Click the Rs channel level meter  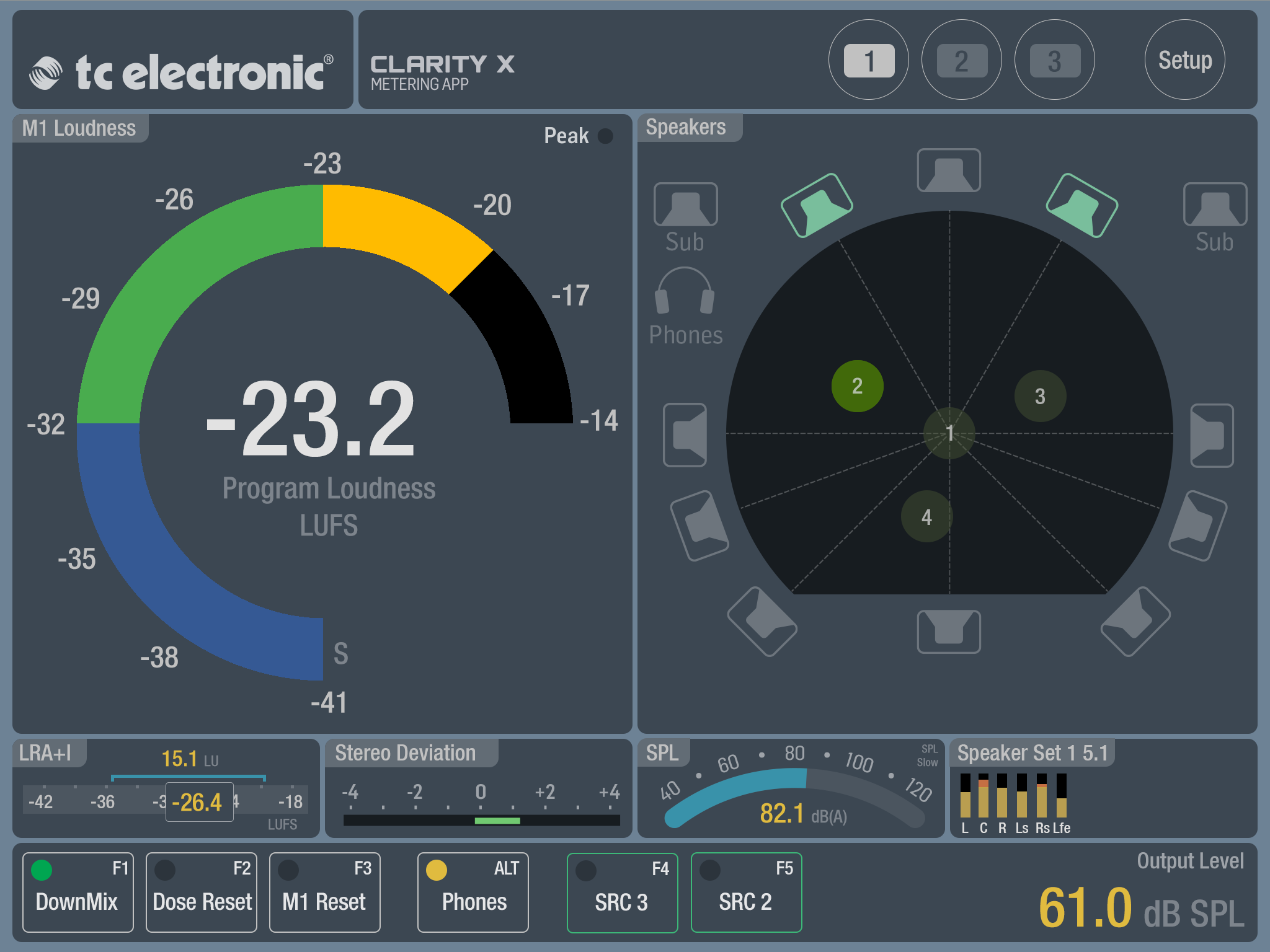point(1042,795)
